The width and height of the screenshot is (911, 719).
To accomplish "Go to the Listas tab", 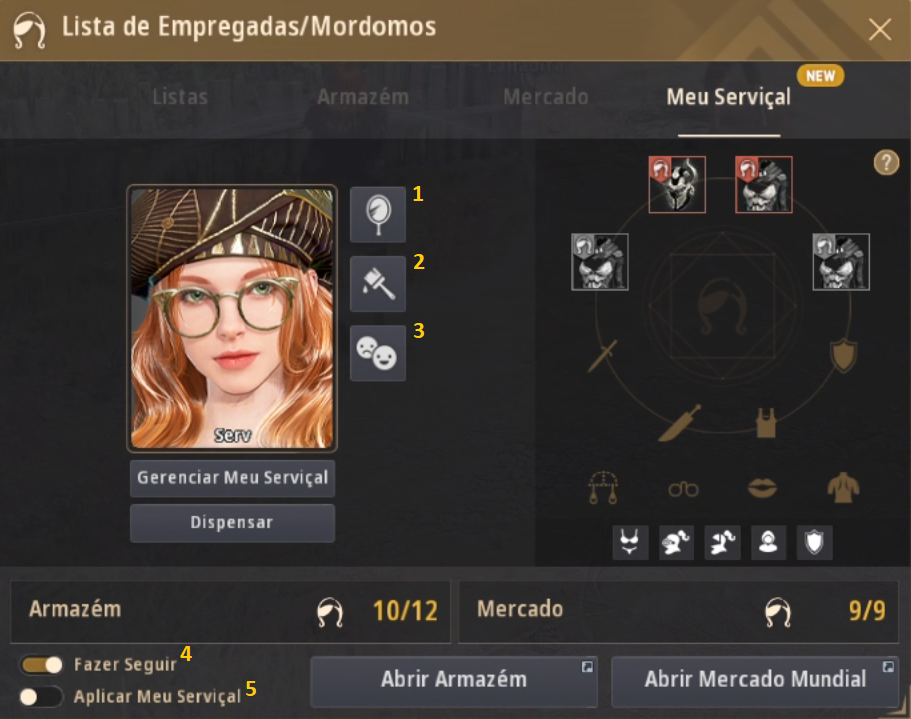I will [180, 97].
